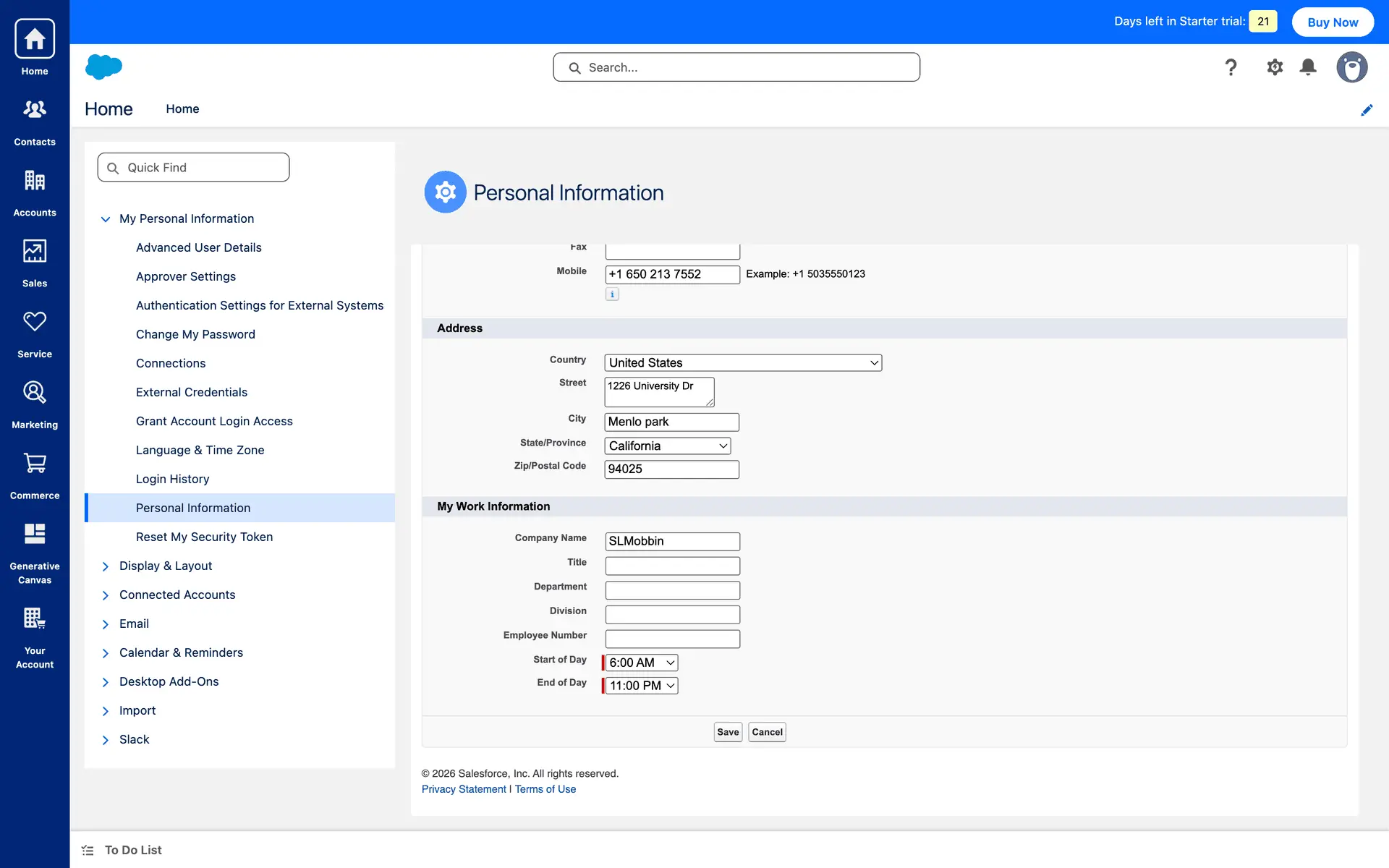1389x868 pixels.
Task: Click the notifications bell icon
Action: coord(1307,67)
